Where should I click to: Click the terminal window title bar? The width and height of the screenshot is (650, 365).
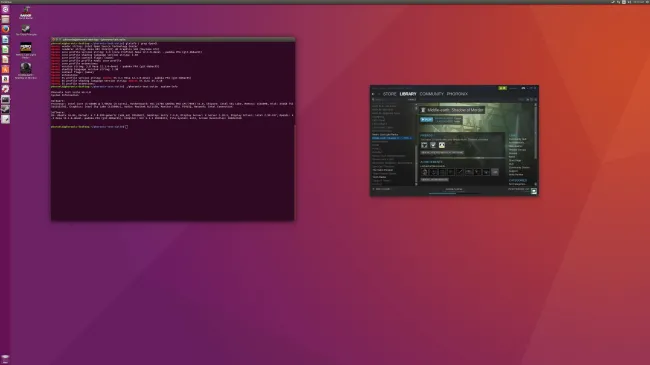pos(173,39)
